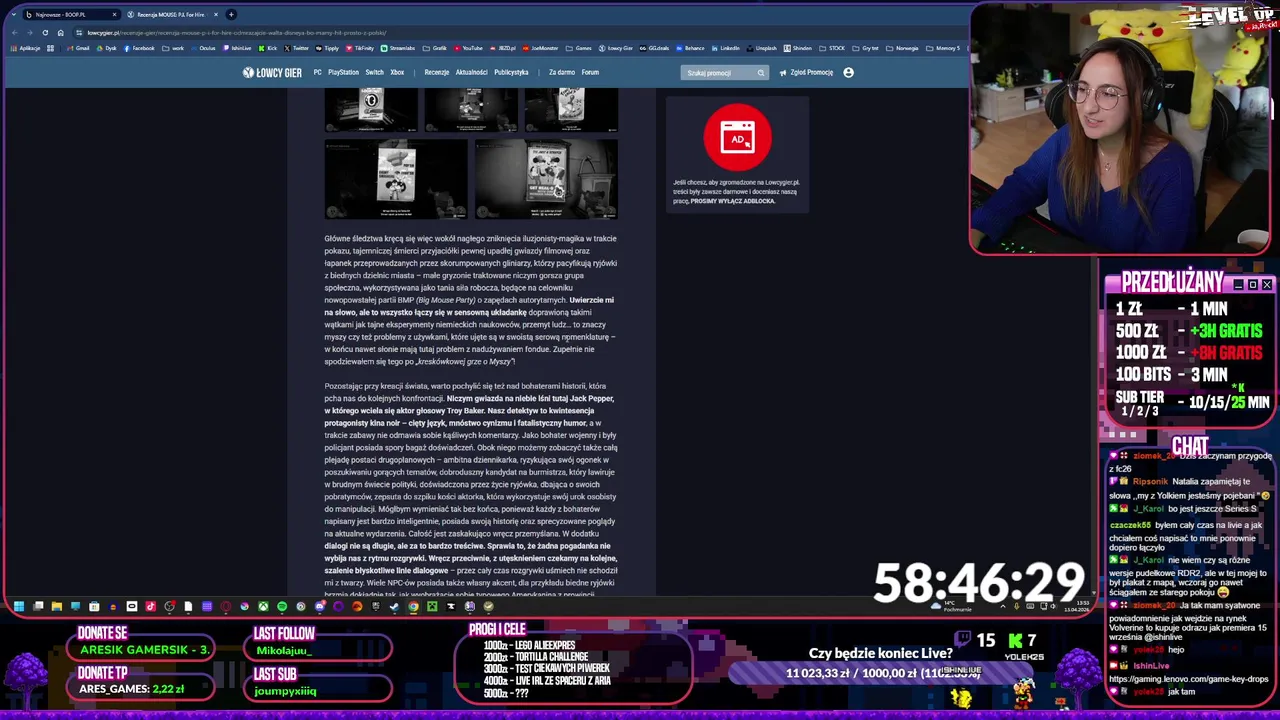Viewport: 1280px width, 720px height.
Task: Open the Łowcy Gier bookmark
Action: point(615,48)
